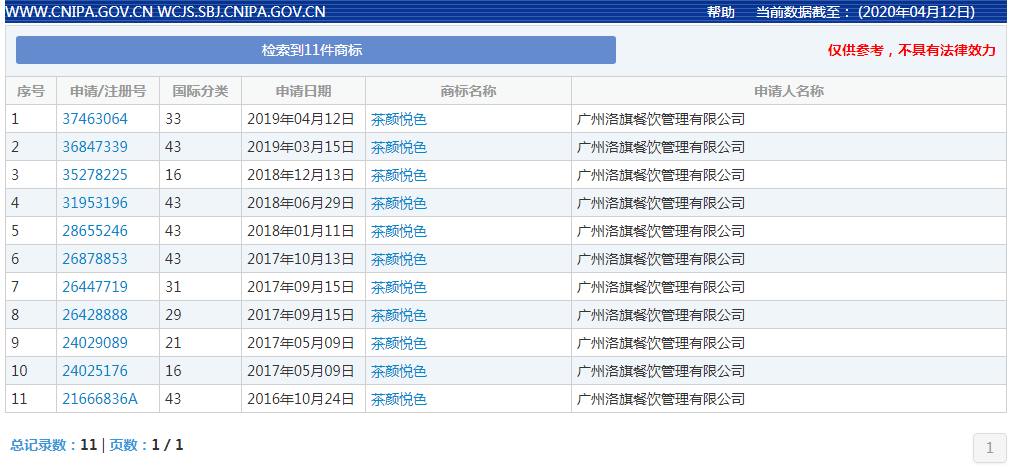
Task: Open registration number 26878853
Action: point(95,259)
